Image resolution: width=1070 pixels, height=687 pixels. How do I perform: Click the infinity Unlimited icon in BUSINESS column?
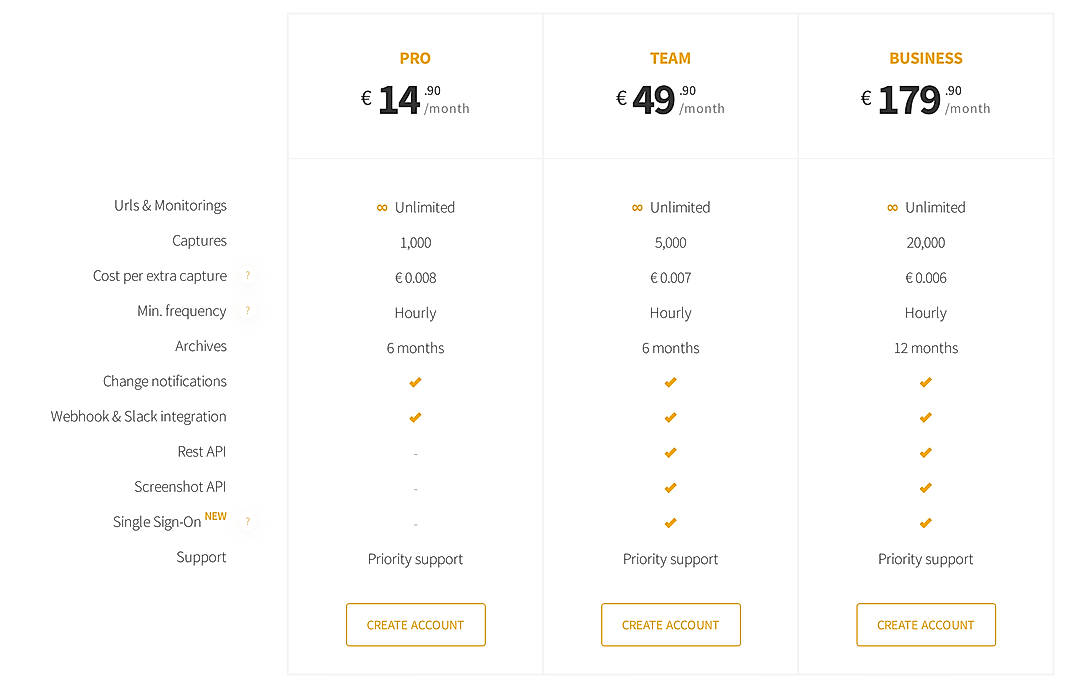pos(892,207)
